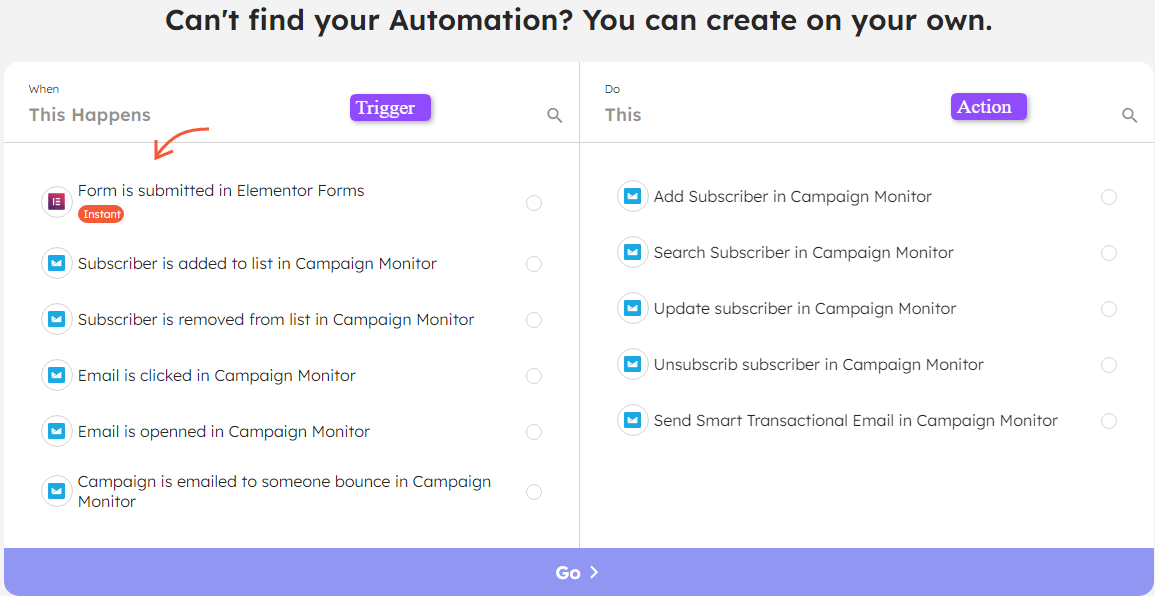Select the Unsubscrib subscriber action
1155x596 pixels.
1108,364
